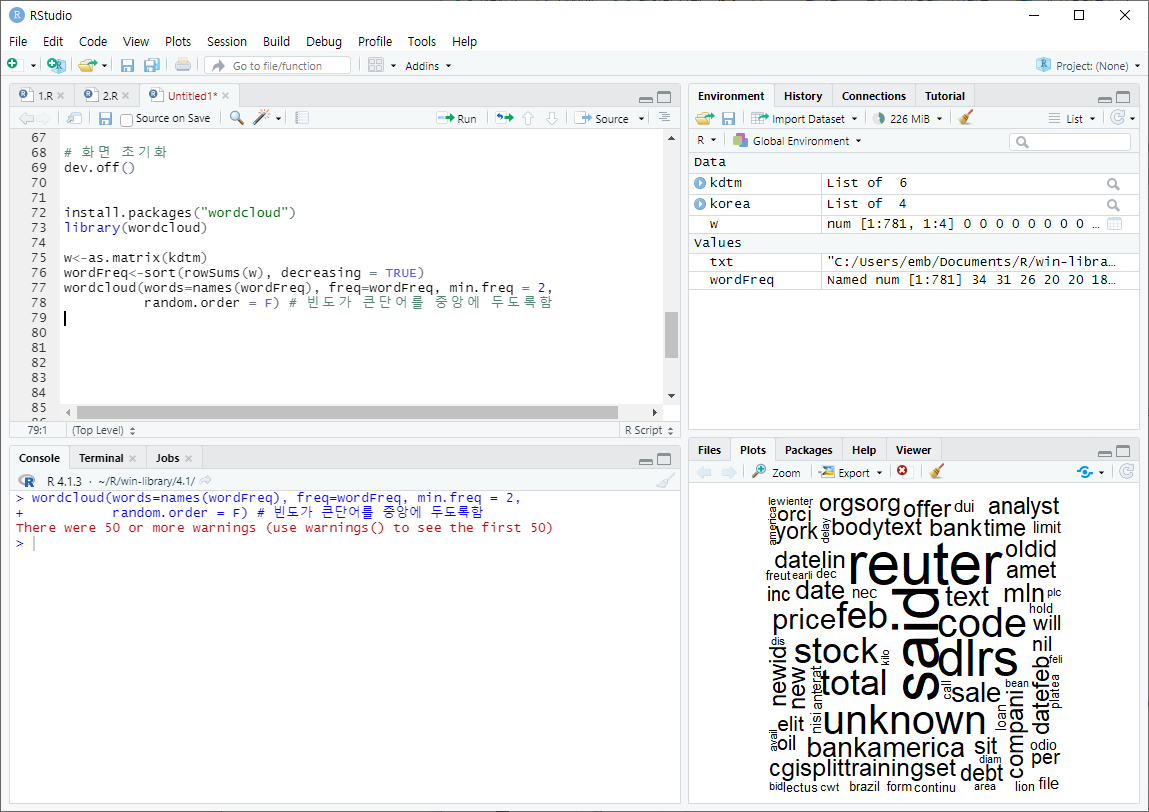Click the New File icon in main toolbar
Viewport: 1149px width, 812px height.
[x=12, y=64]
